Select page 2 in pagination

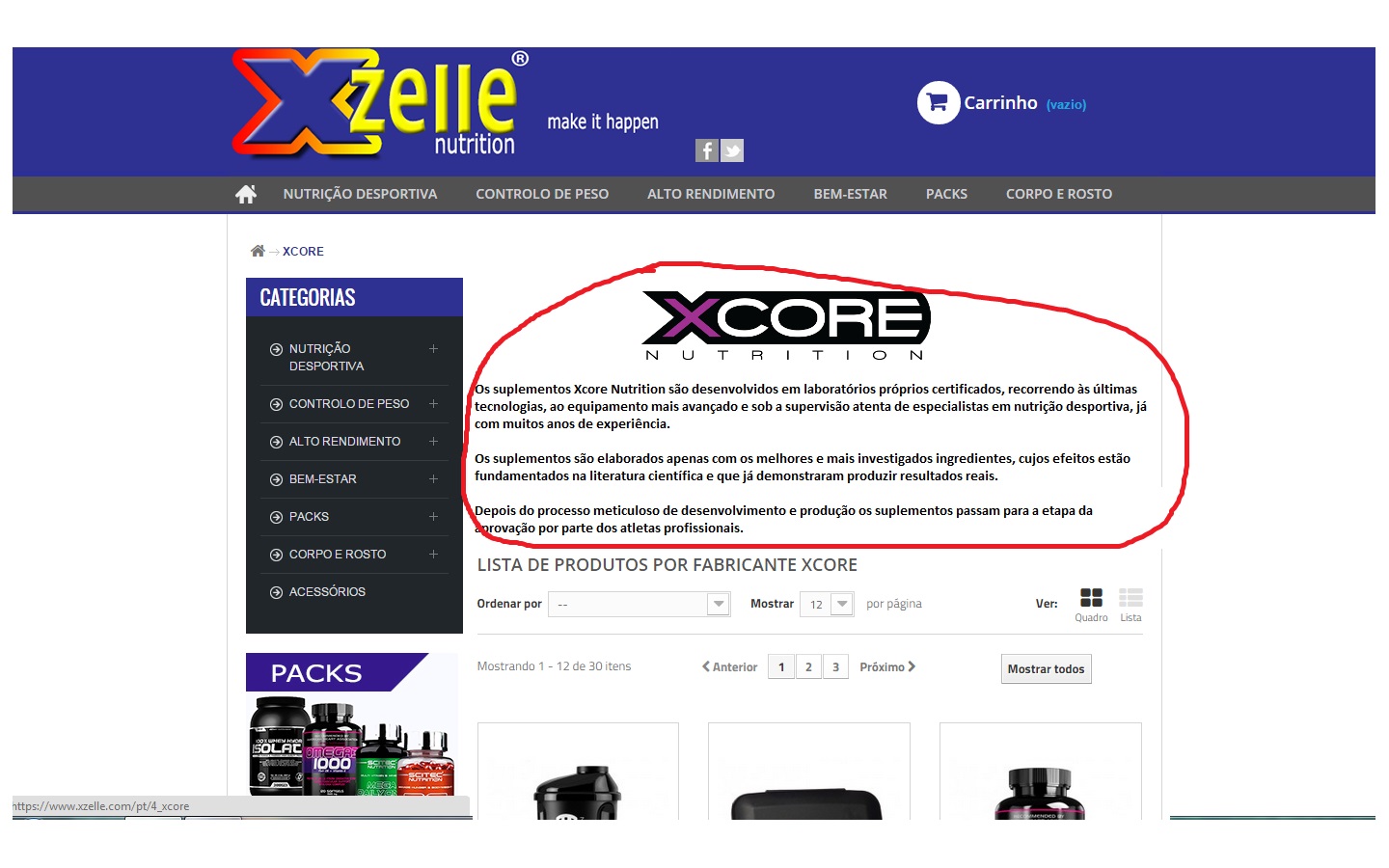[808, 666]
